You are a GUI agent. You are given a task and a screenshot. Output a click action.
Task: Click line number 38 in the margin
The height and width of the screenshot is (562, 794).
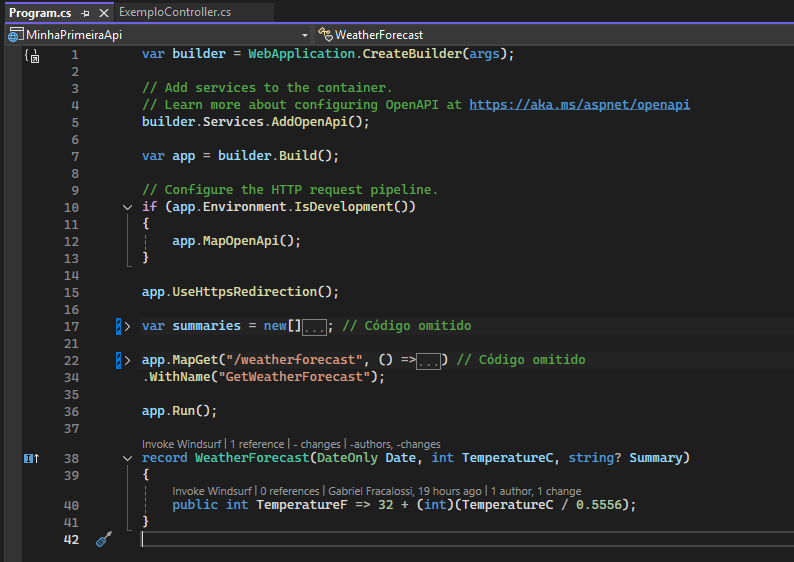(x=71, y=459)
